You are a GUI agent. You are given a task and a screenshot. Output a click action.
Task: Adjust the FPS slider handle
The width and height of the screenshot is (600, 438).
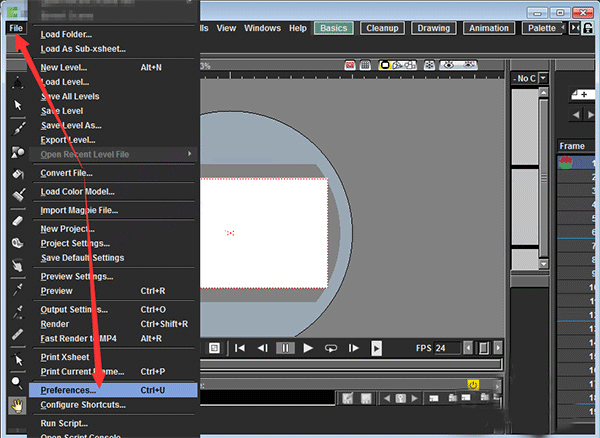pyautogui.click(x=484, y=348)
